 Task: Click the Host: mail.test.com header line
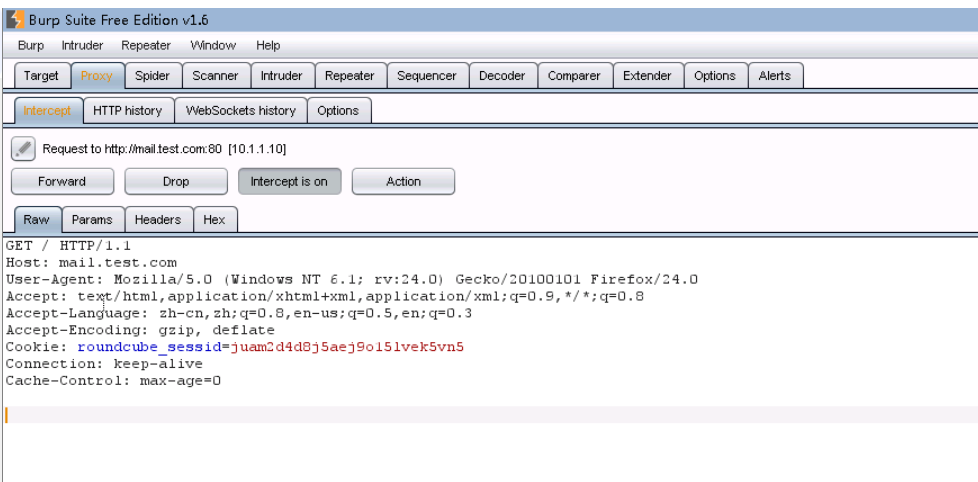coord(91,263)
